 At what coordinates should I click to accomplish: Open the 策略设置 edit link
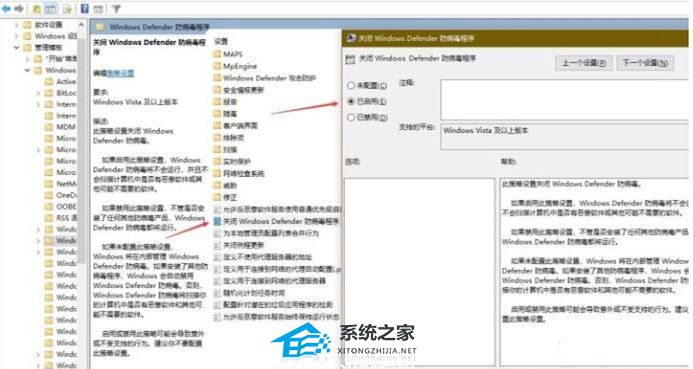[x=120, y=73]
